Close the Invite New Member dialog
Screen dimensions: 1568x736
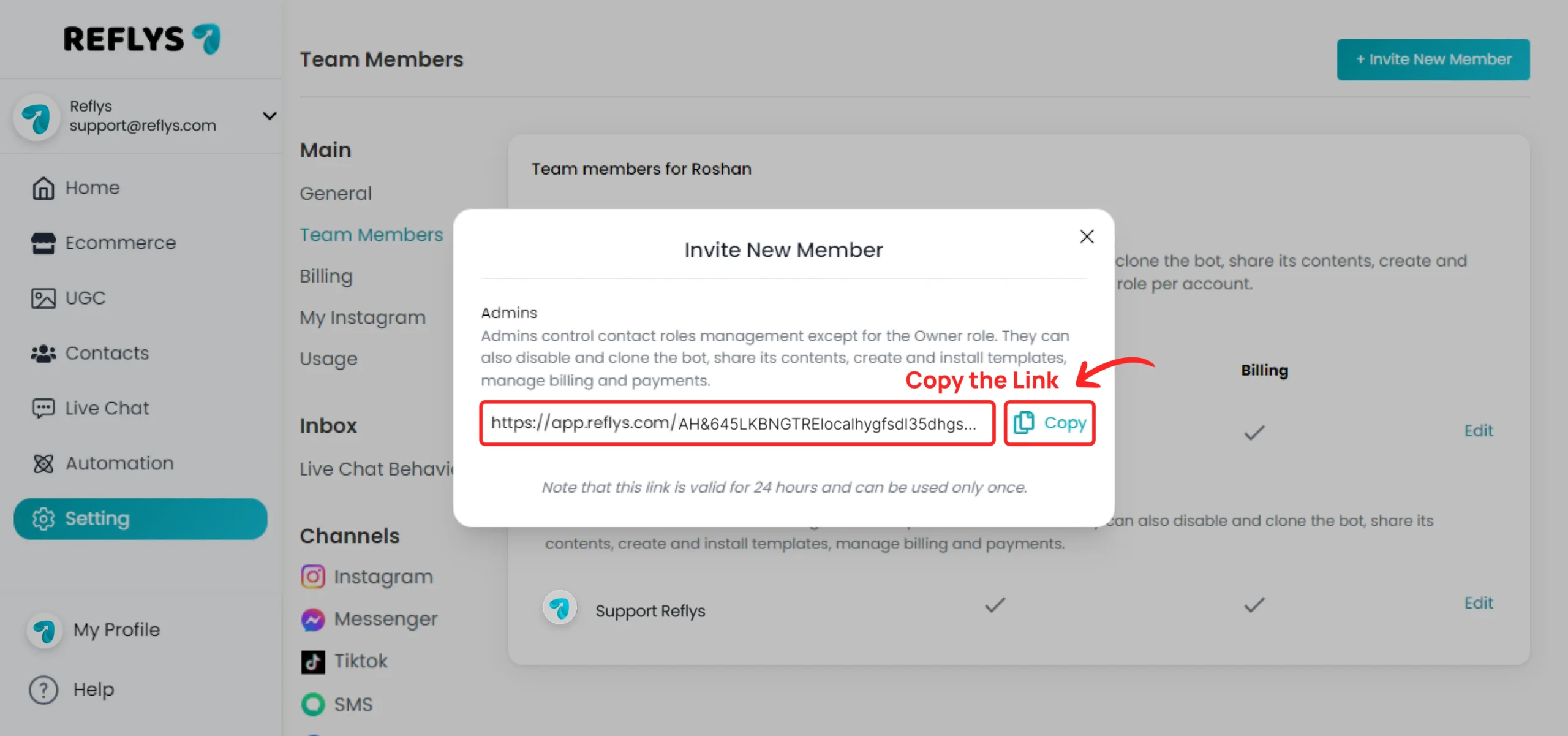click(x=1087, y=237)
